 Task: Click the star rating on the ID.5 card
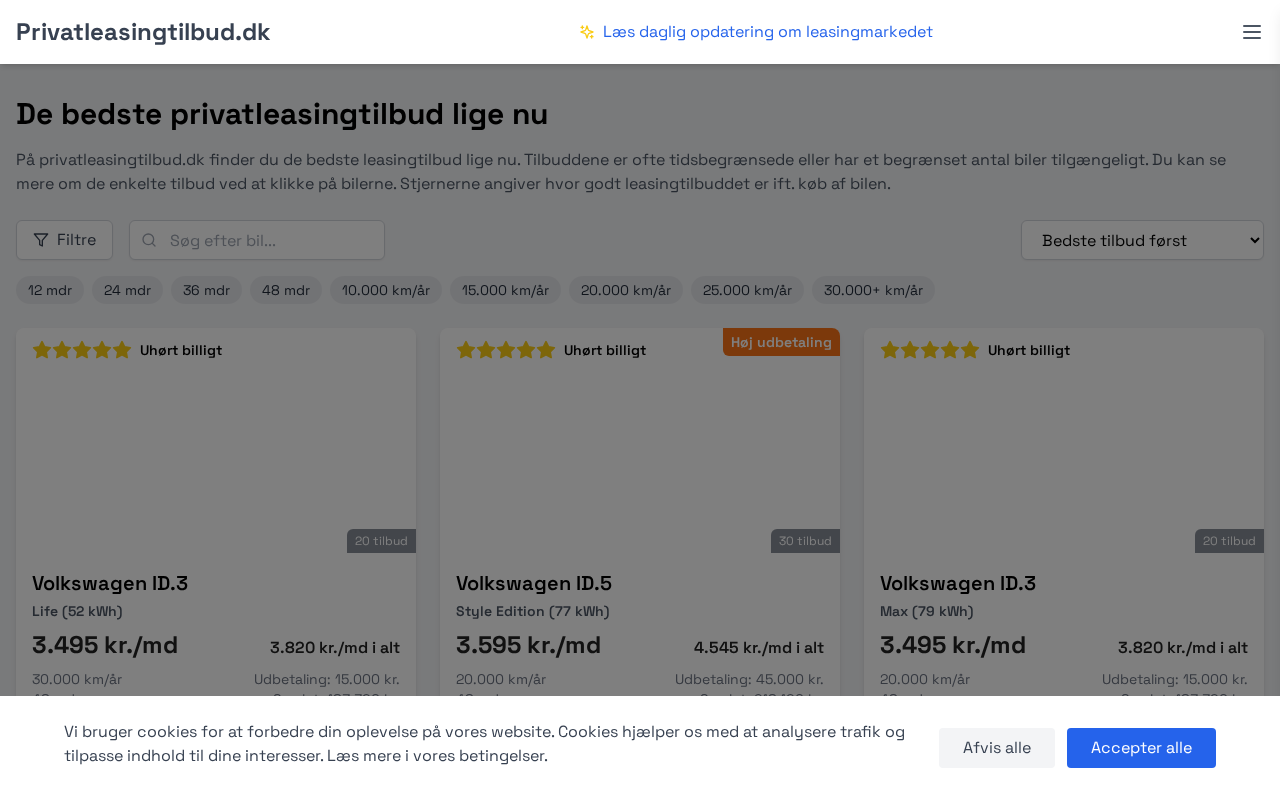pyautogui.click(x=505, y=350)
